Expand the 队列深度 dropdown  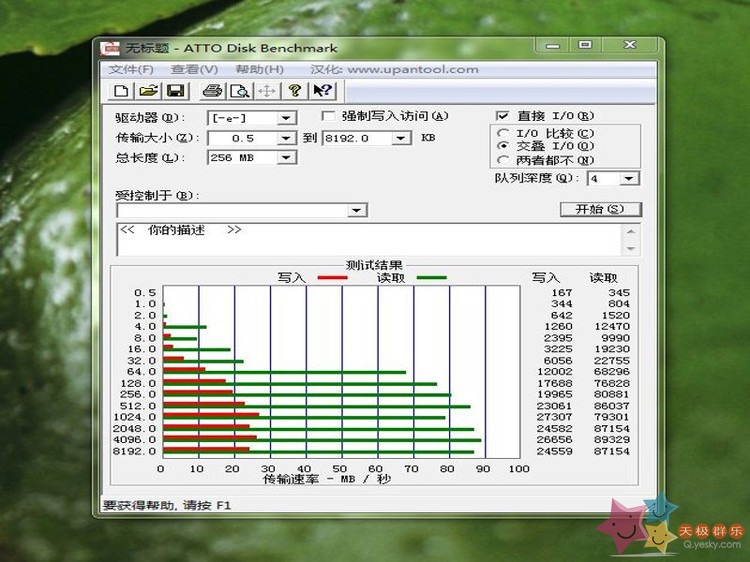pos(629,178)
